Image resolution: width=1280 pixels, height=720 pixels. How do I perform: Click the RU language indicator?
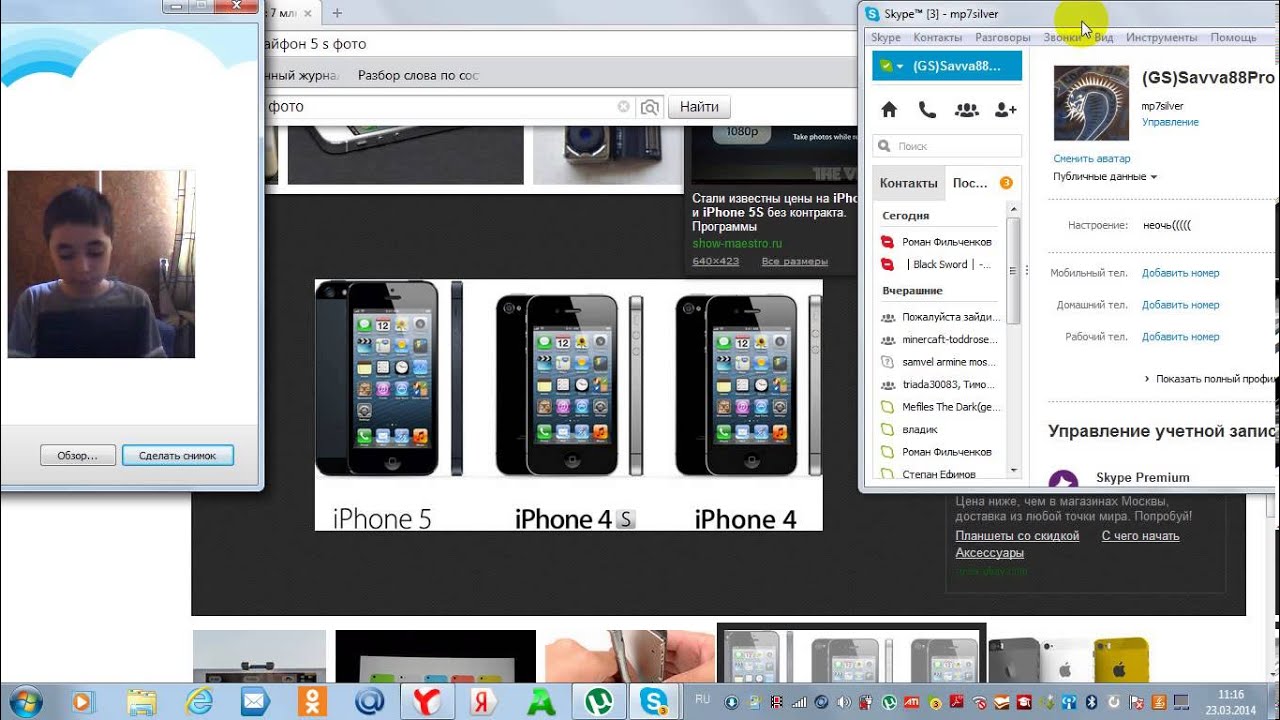[702, 700]
